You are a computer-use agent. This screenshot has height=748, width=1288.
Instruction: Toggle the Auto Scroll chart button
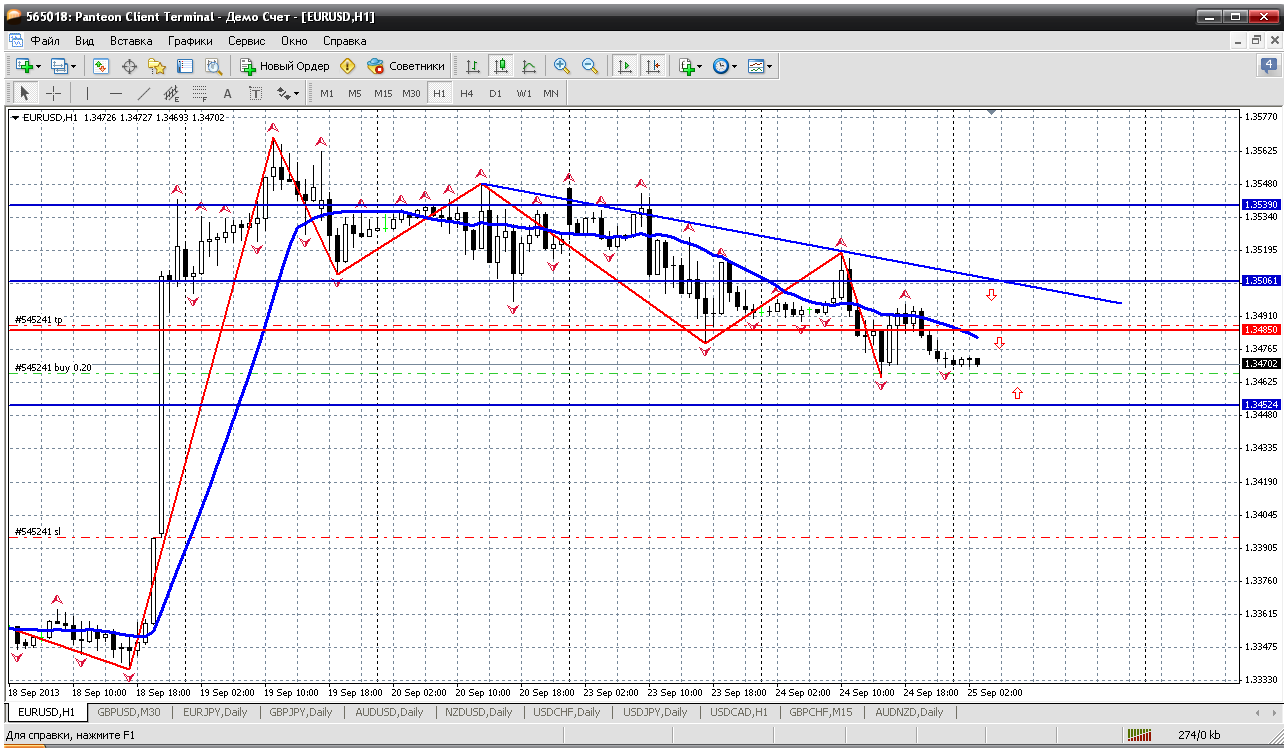625,66
